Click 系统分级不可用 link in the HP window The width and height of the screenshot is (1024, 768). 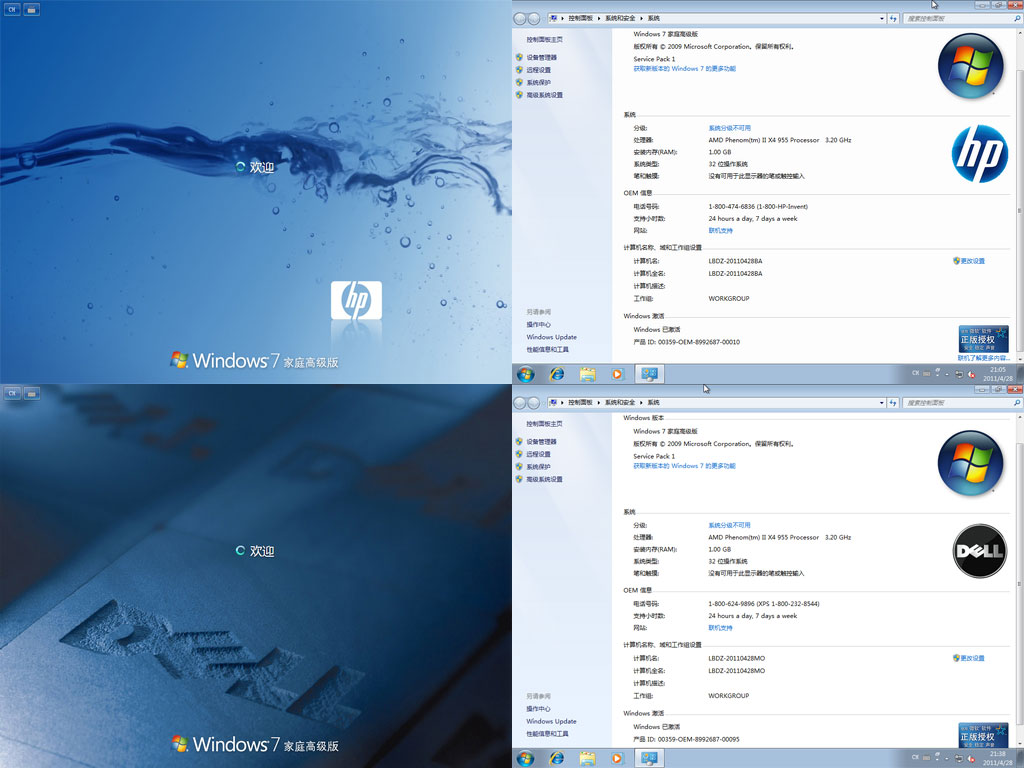(x=729, y=128)
